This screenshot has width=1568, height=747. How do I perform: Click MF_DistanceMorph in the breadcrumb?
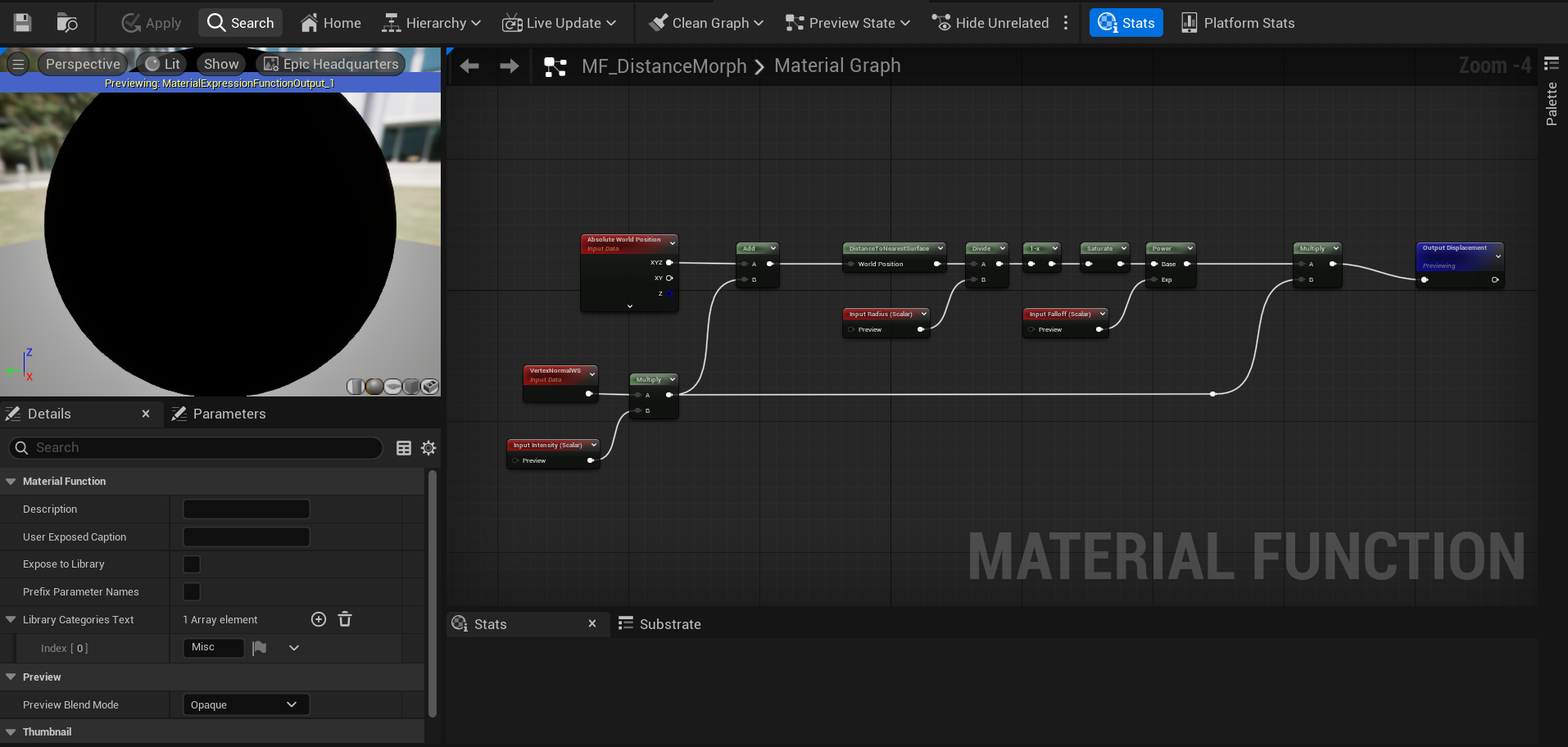pos(664,66)
